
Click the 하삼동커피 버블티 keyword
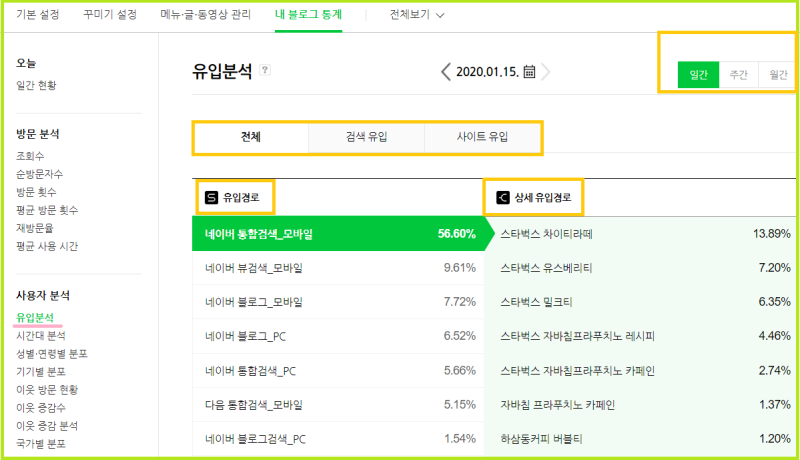[x=541, y=439]
